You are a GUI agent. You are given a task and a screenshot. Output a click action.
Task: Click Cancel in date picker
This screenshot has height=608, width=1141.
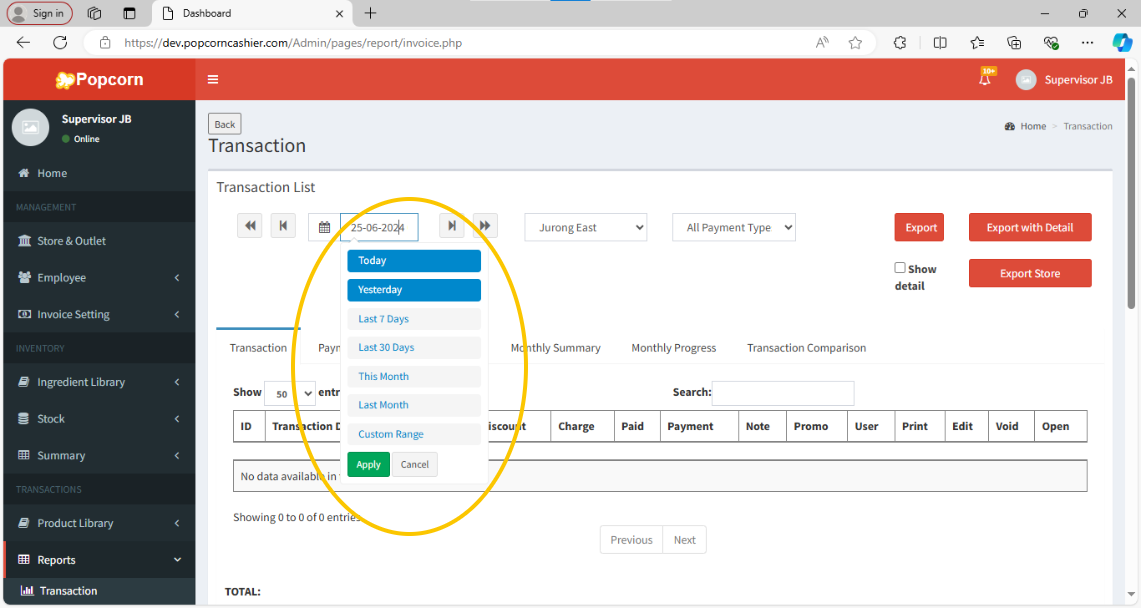[x=415, y=465]
